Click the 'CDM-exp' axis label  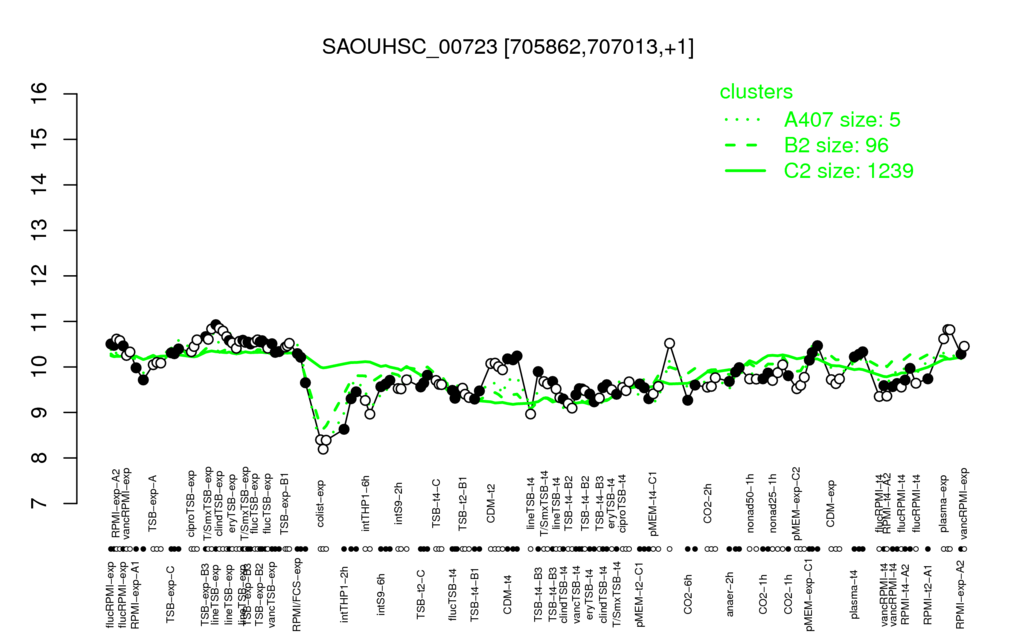coord(831,504)
